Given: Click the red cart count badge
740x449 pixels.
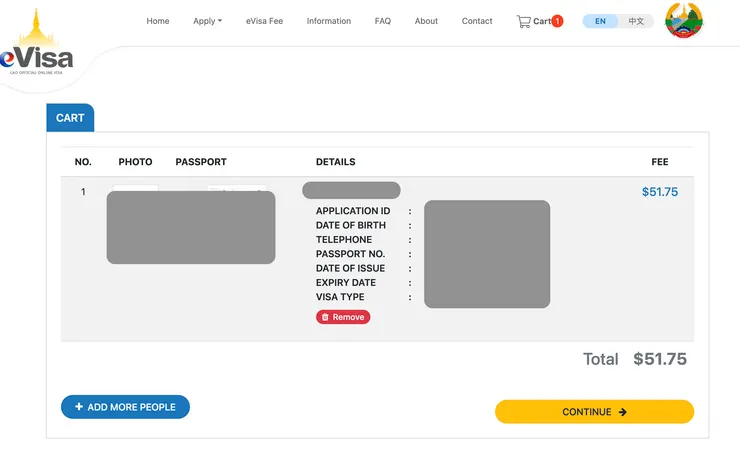Looking at the screenshot, I should 557,21.
